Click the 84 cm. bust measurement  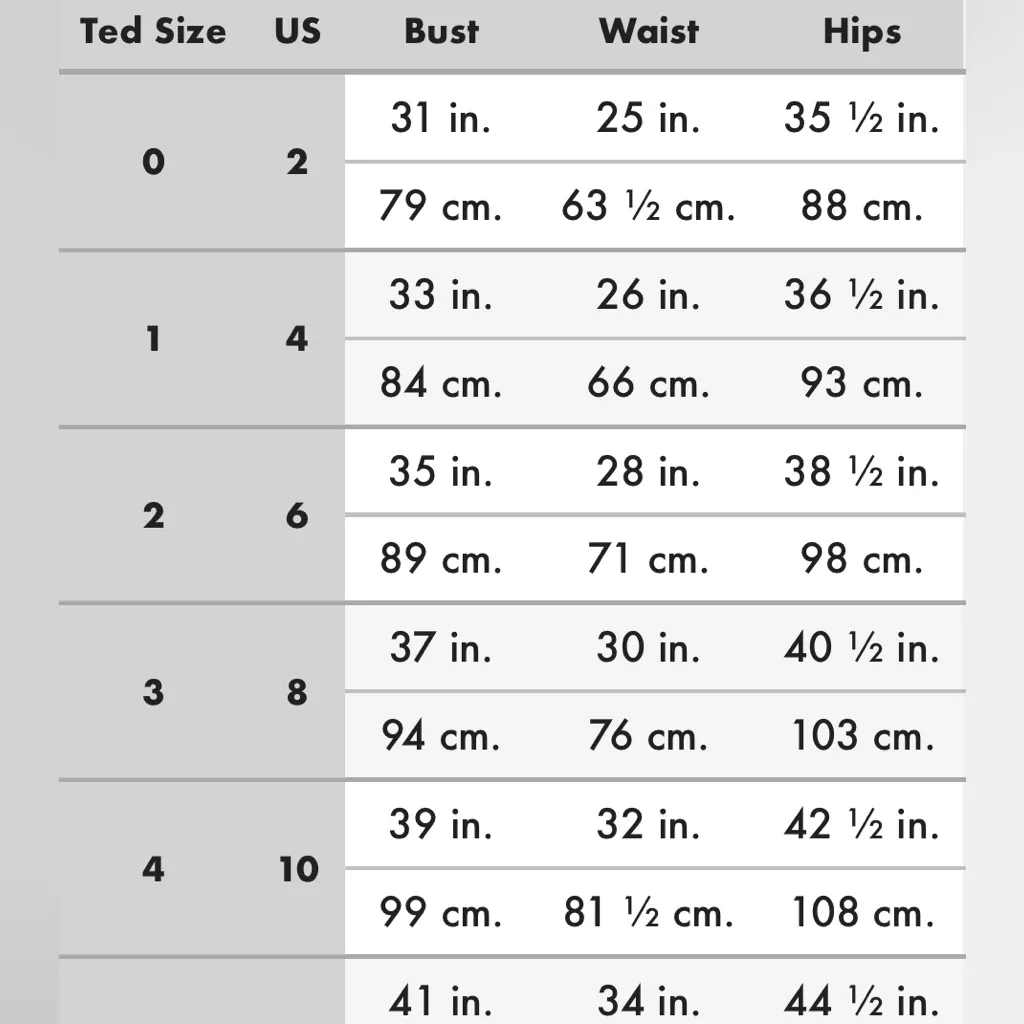(x=441, y=384)
